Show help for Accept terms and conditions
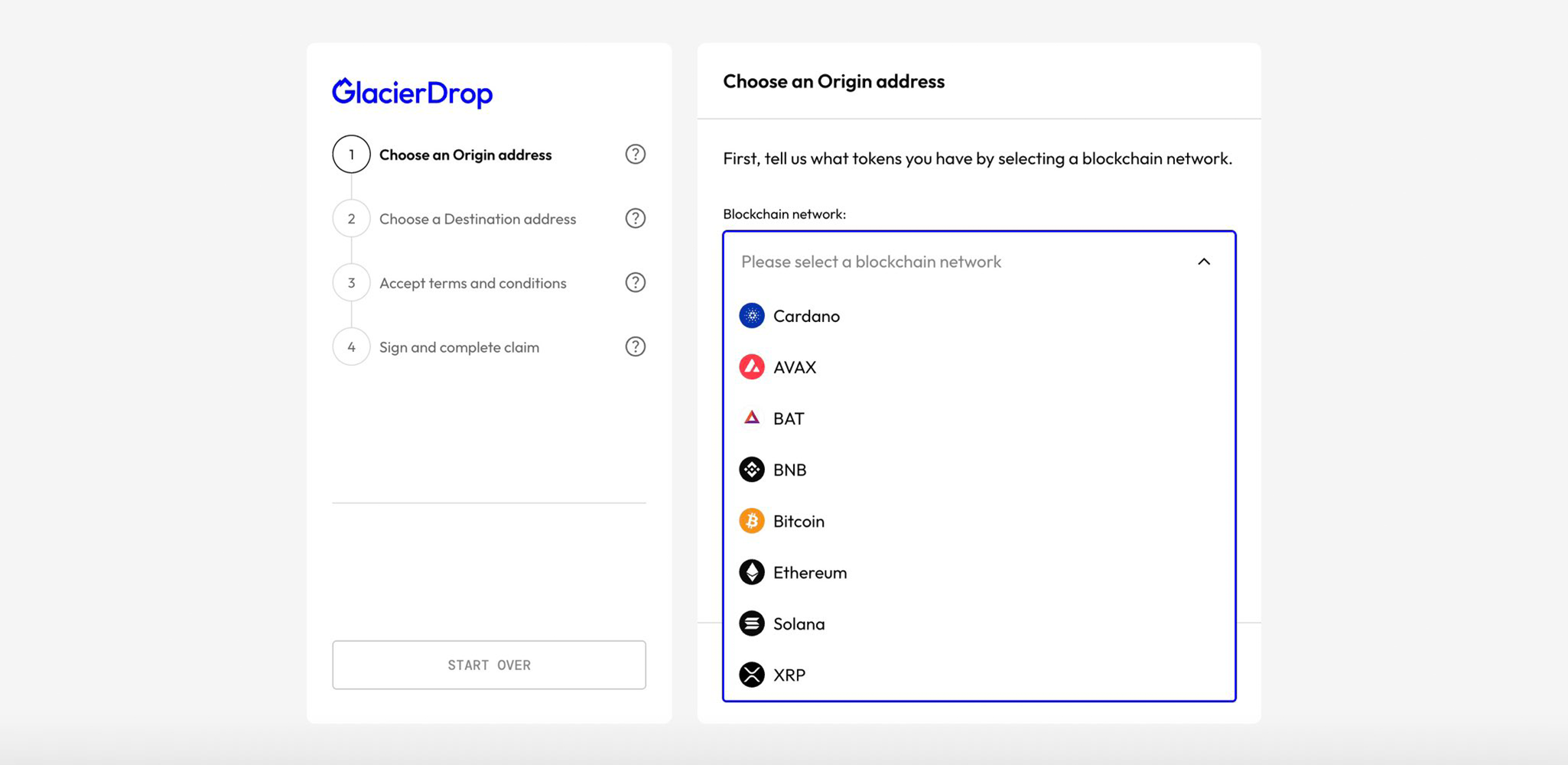The image size is (1568, 765). click(635, 283)
